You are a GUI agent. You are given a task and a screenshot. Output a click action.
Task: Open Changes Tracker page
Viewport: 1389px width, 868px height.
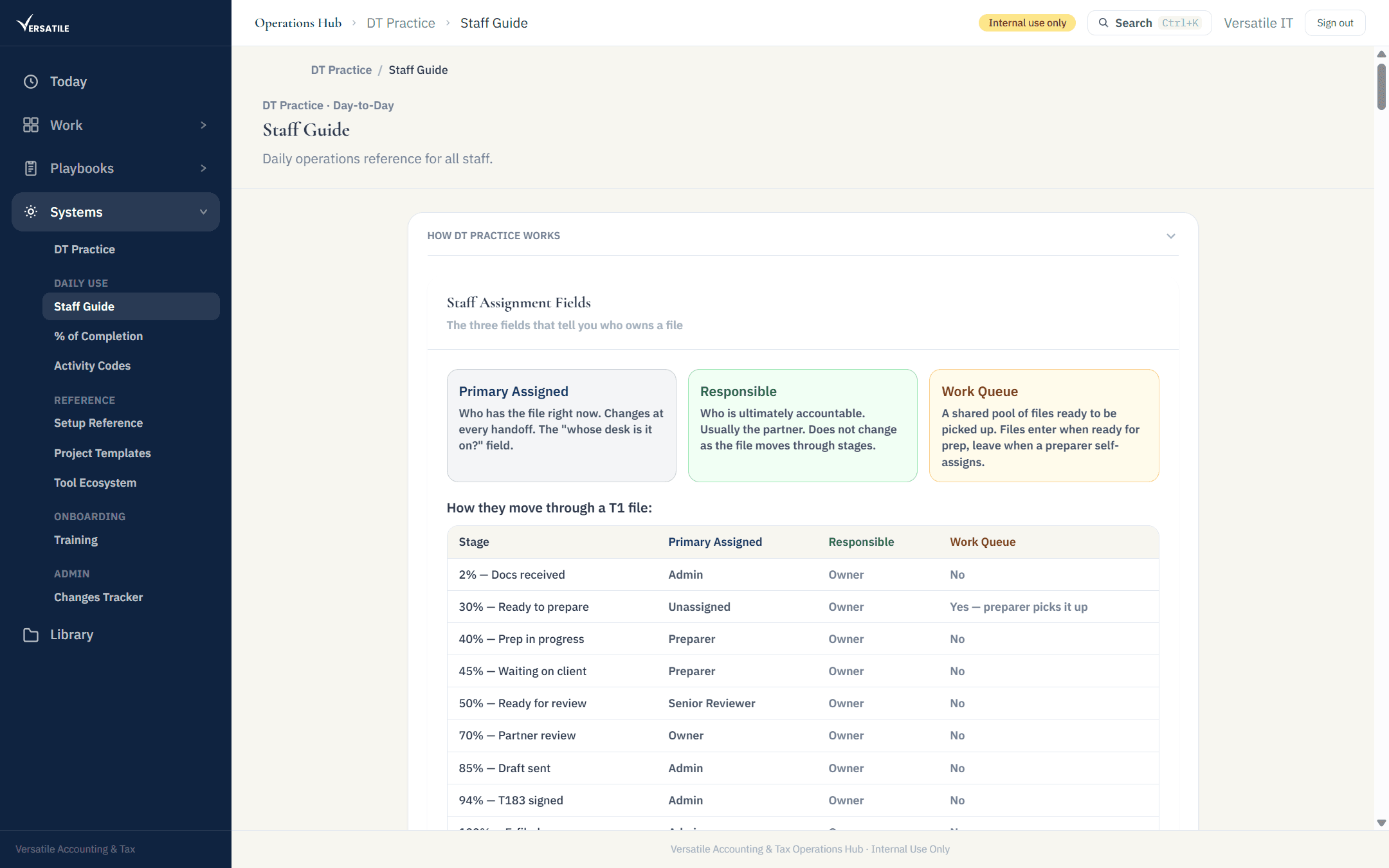98,597
